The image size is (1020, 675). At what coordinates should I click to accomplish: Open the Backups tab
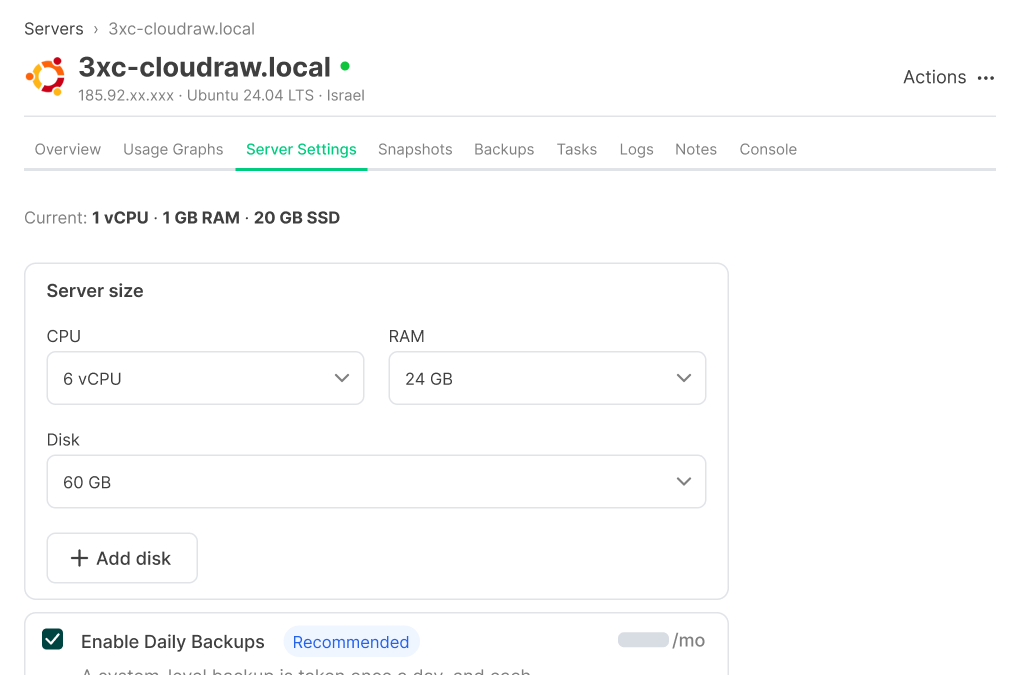point(504,150)
